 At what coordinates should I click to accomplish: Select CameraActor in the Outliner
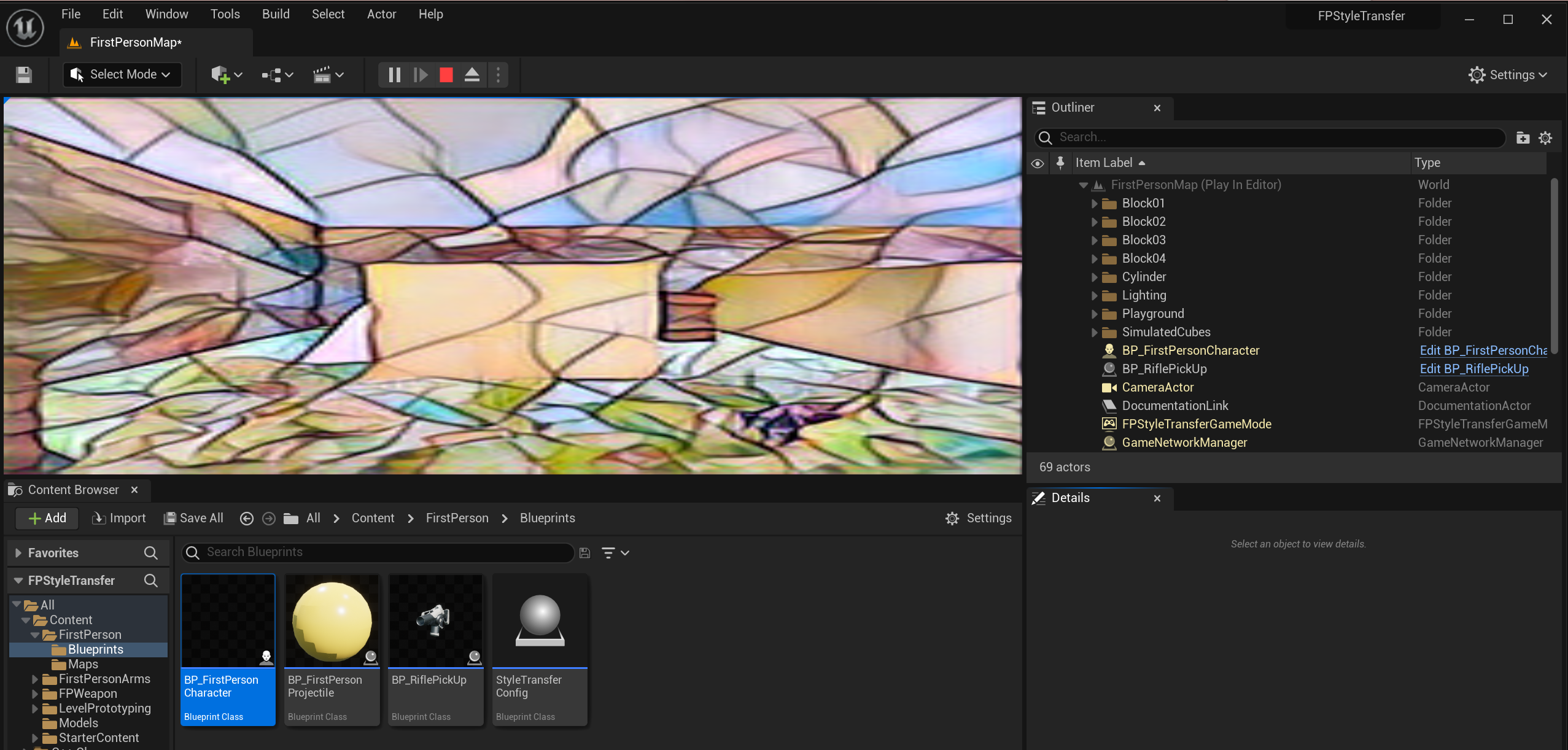[1157, 387]
